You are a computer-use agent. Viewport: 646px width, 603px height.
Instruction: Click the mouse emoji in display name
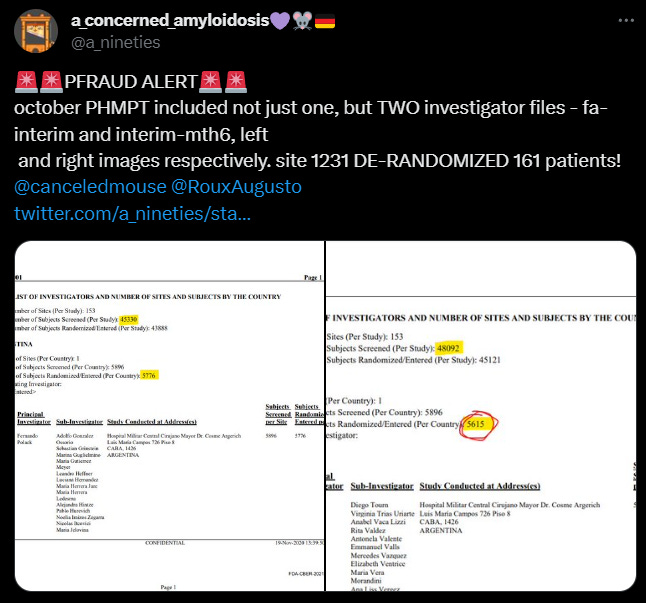point(302,21)
